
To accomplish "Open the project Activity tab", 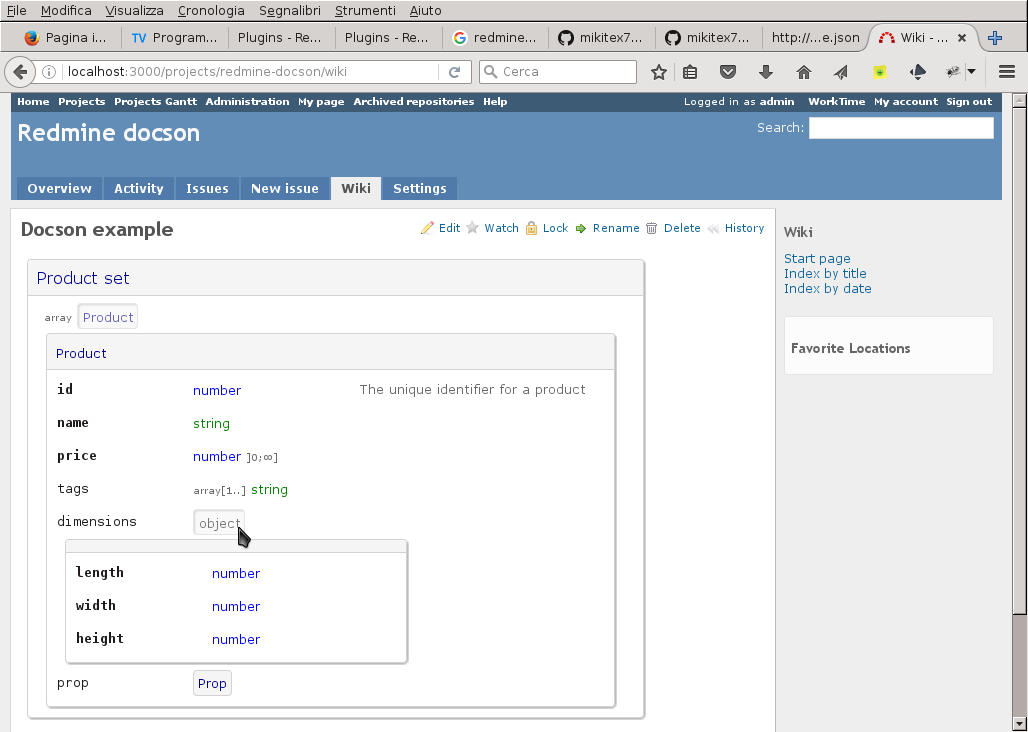I will coord(139,189).
